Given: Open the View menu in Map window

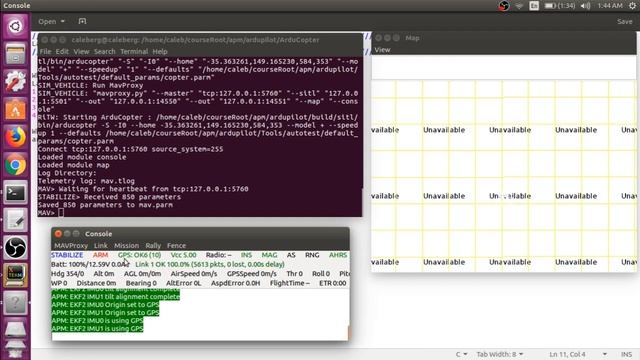Looking at the screenshot, I should pos(382,50).
